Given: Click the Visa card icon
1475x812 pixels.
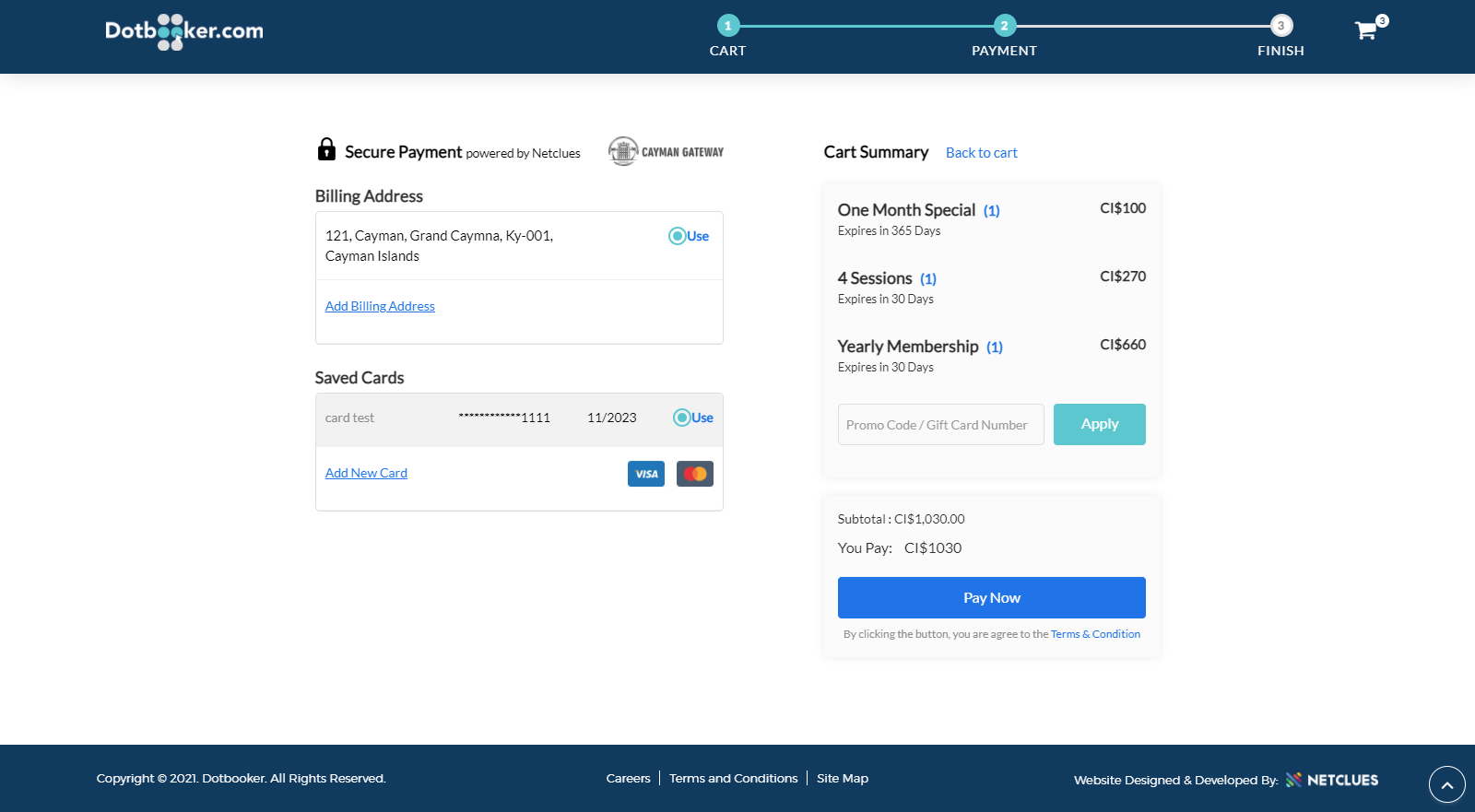Looking at the screenshot, I should [x=646, y=474].
